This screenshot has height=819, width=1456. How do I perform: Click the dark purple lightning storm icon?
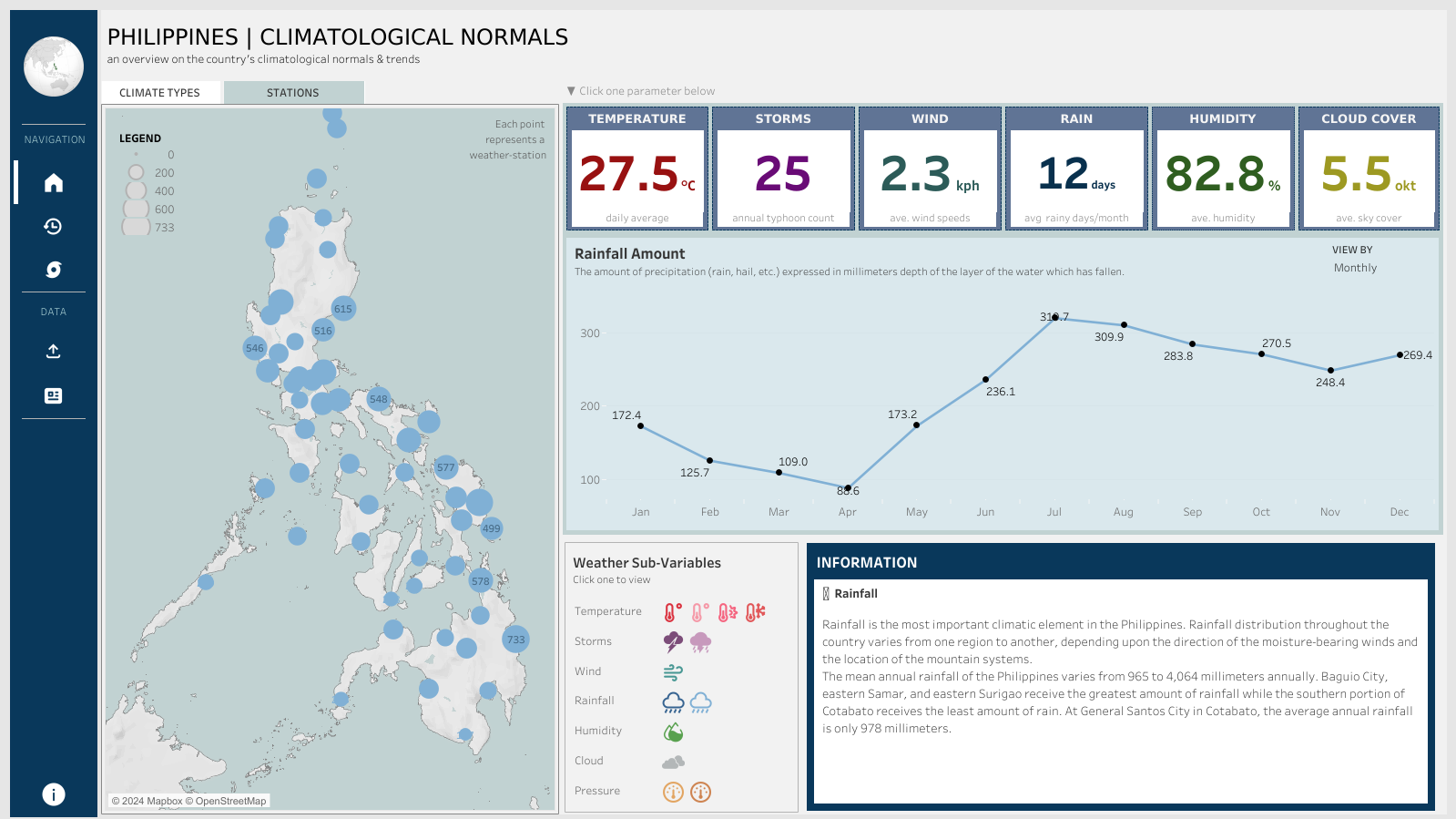673,642
